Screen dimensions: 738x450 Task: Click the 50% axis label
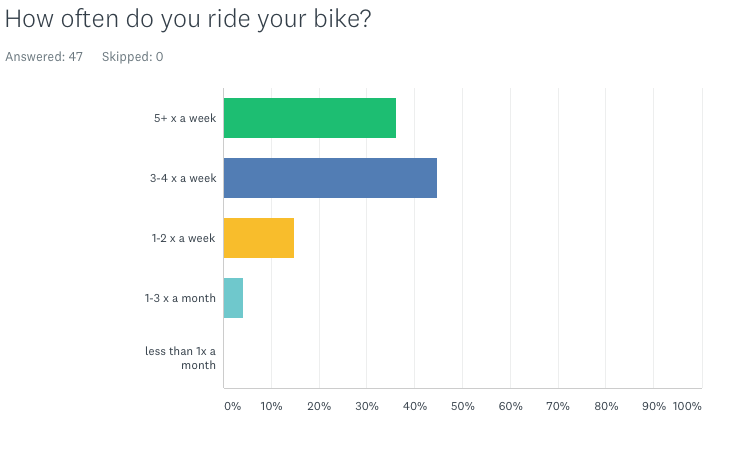pyautogui.click(x=463, y=406)
